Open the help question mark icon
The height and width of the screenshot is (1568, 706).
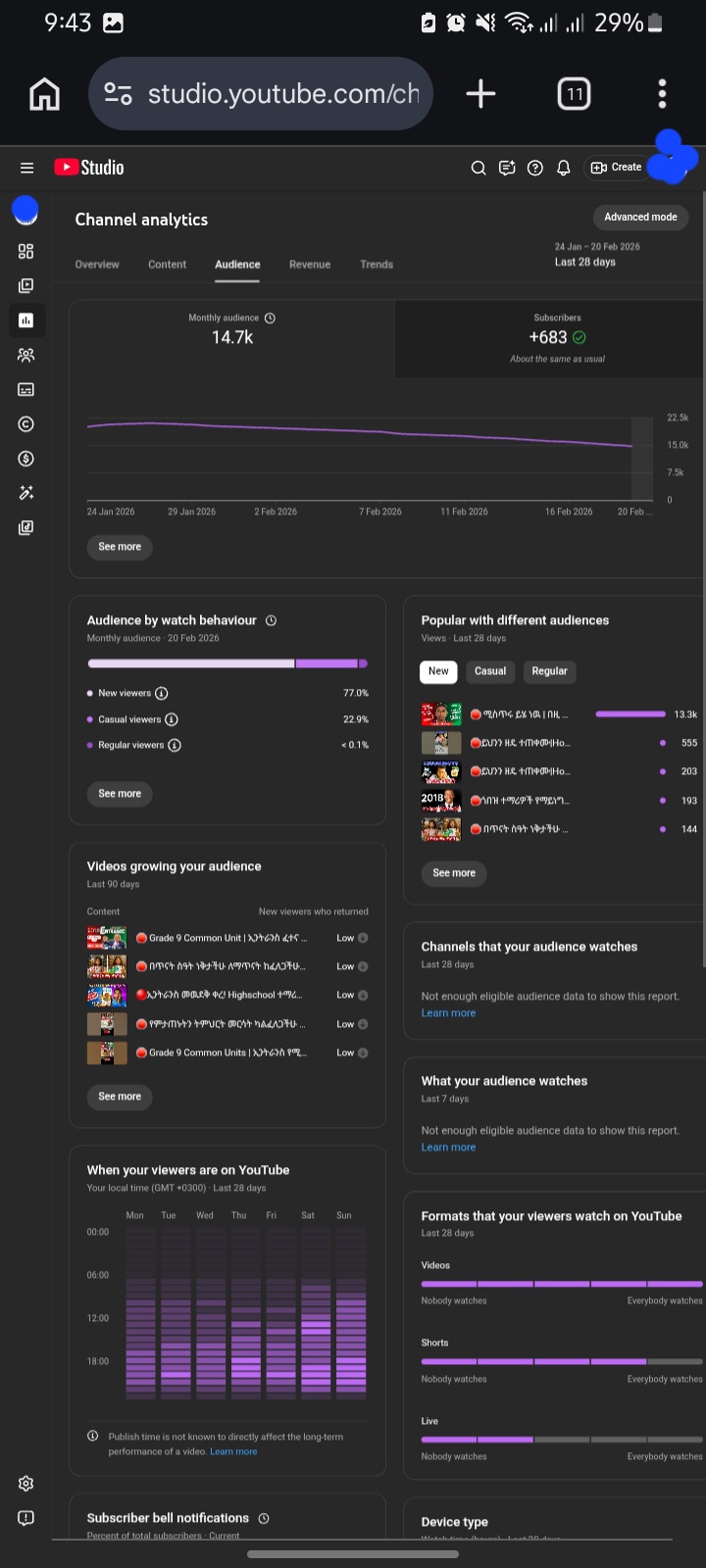coord(535,168)
